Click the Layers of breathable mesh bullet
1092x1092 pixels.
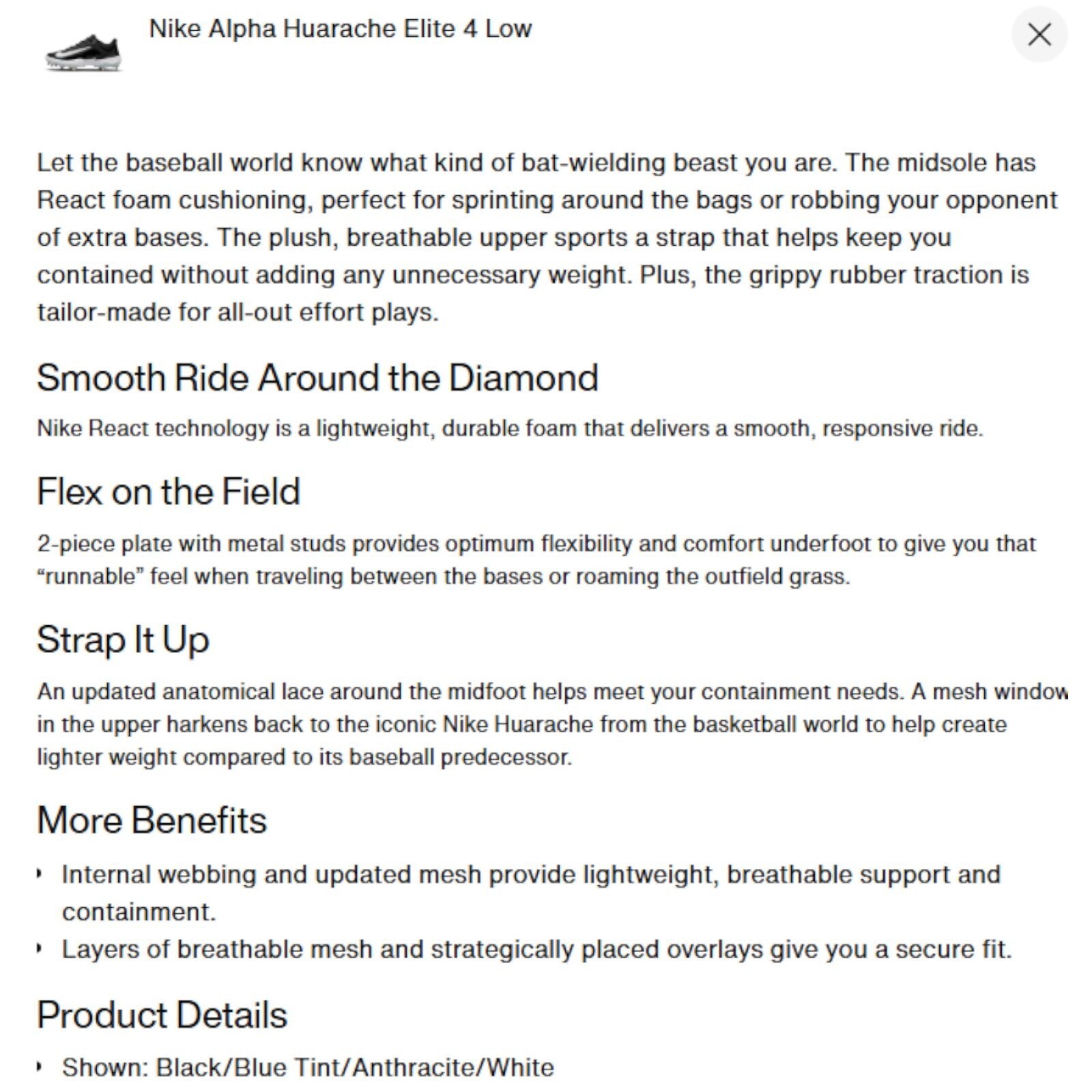pyautogui.click(x=536, y=949)
